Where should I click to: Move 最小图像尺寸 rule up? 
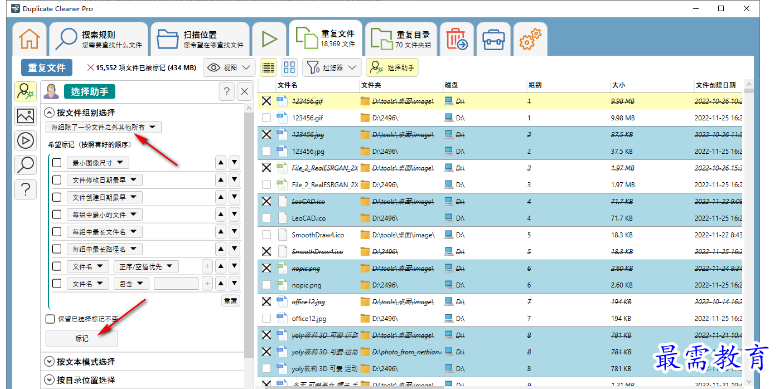(x=221, y=163)
